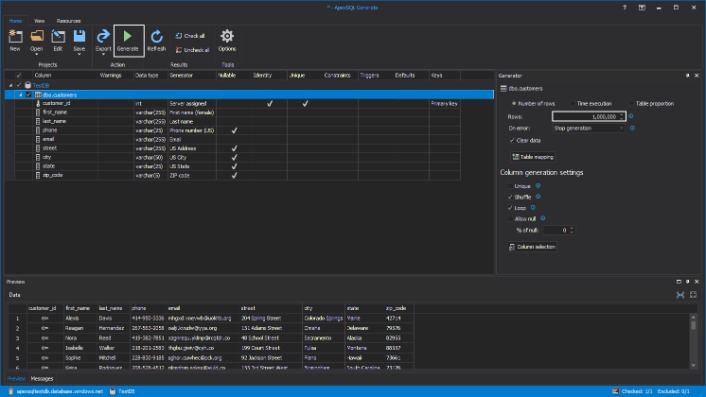The width and height of the screenshot is (706, 397).
Task: Switch to the View ribbon tab
Action: [39, 21]
